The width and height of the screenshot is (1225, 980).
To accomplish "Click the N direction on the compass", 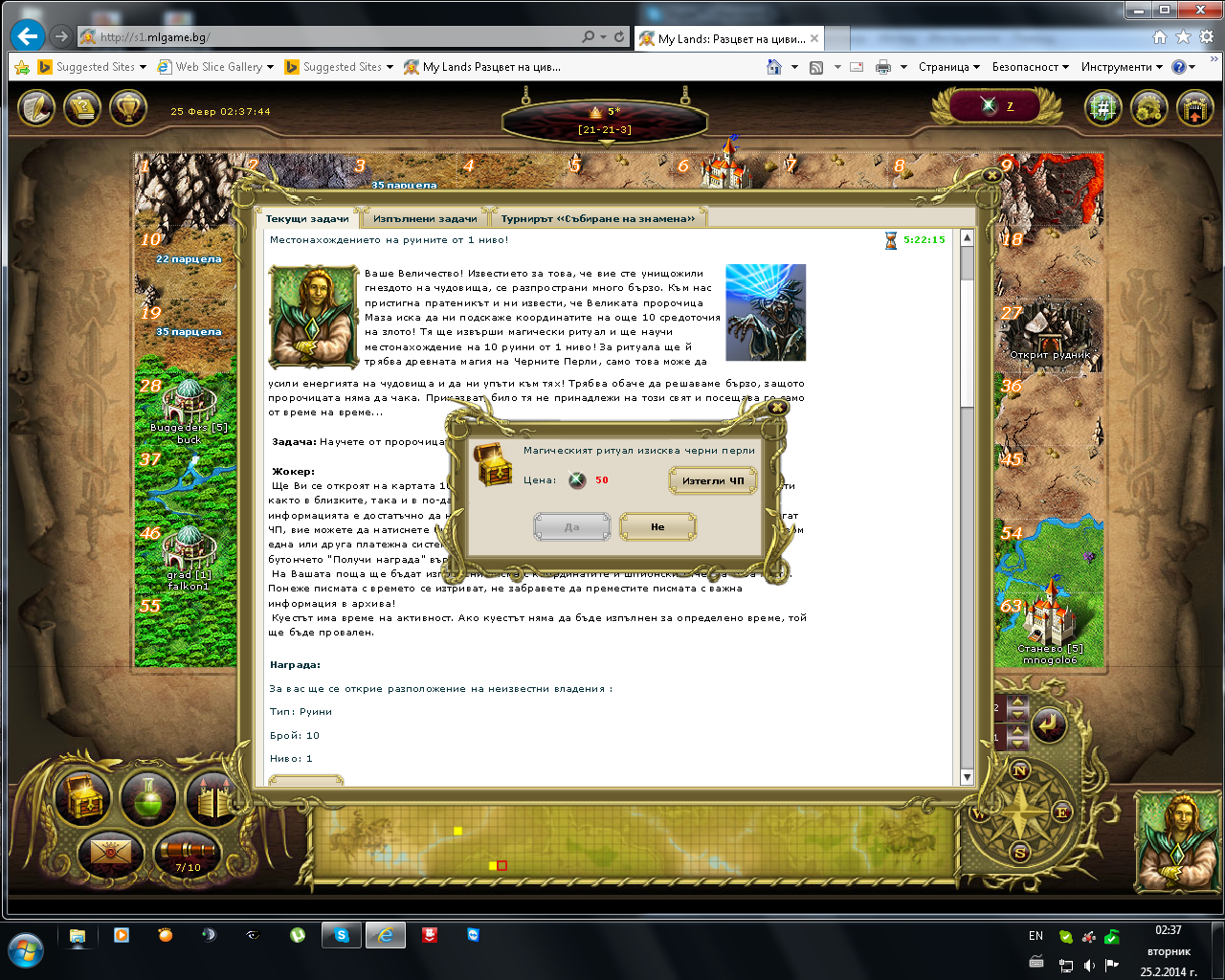I will click(1020, 770).
